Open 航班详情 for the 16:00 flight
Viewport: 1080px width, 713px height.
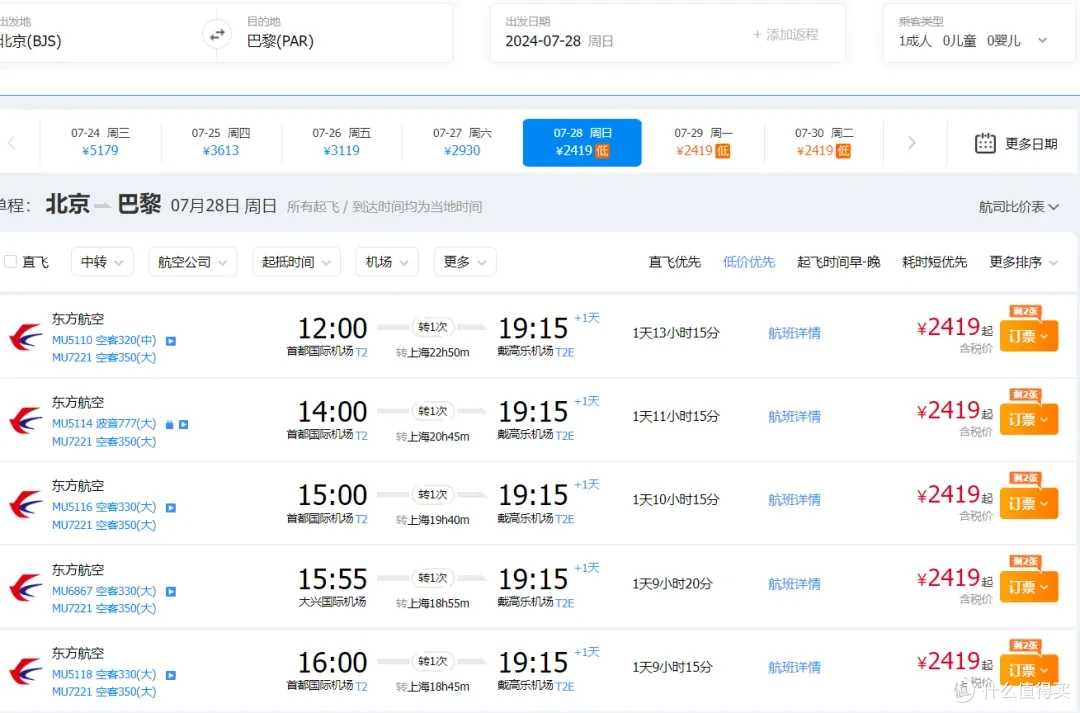pyautogui.click(x=794, y=668)
